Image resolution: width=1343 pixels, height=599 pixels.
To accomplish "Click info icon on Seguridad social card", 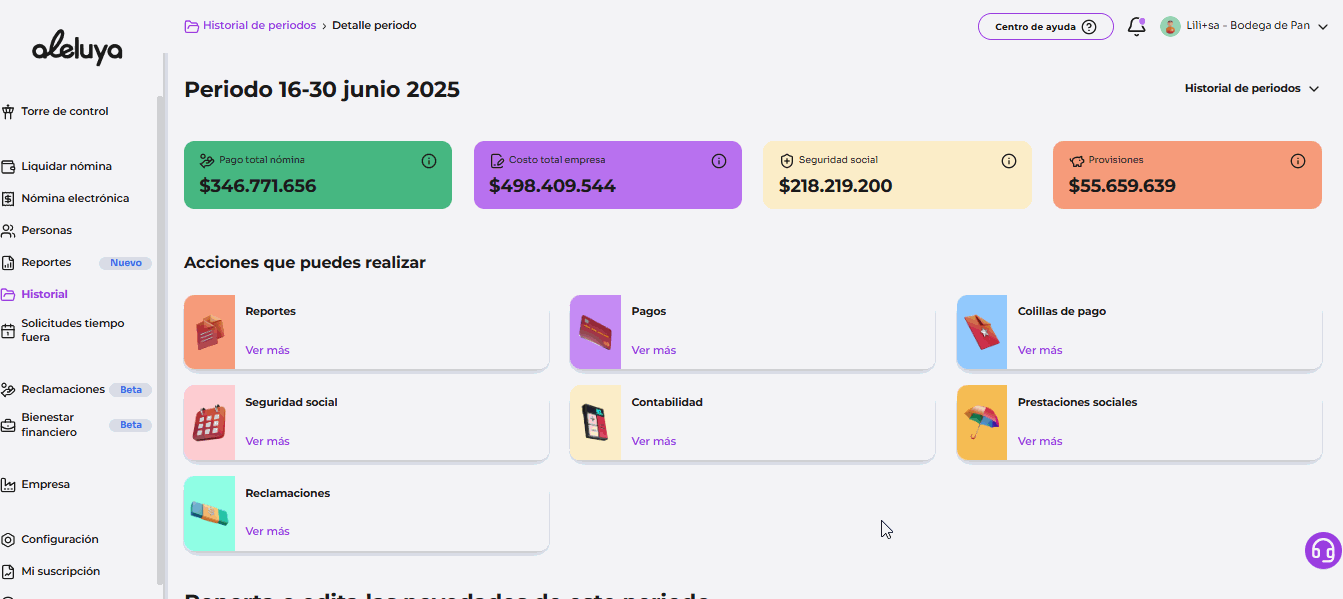I will 1008,161.
